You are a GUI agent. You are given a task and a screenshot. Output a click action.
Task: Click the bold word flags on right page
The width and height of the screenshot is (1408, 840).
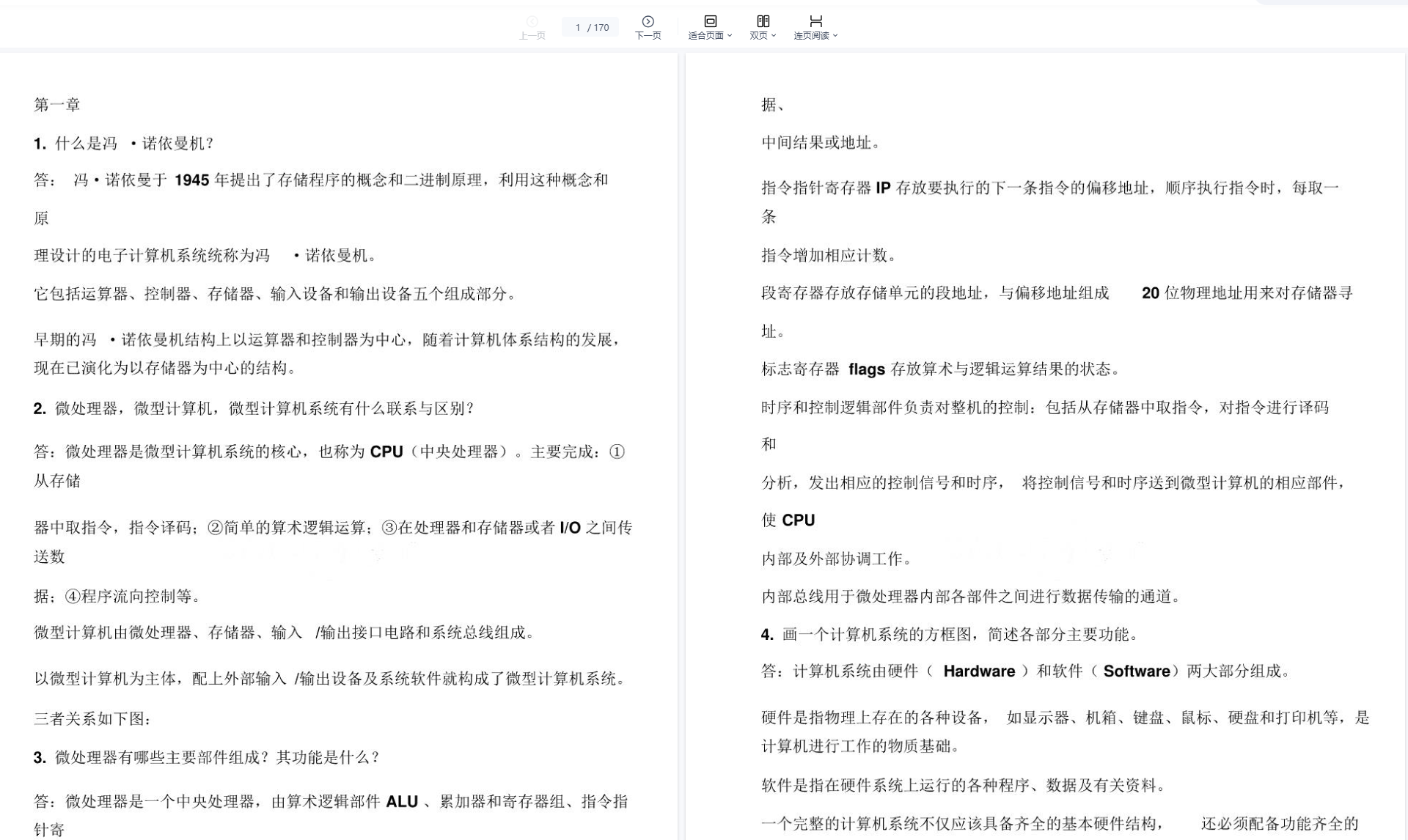(x=866, y=369)
